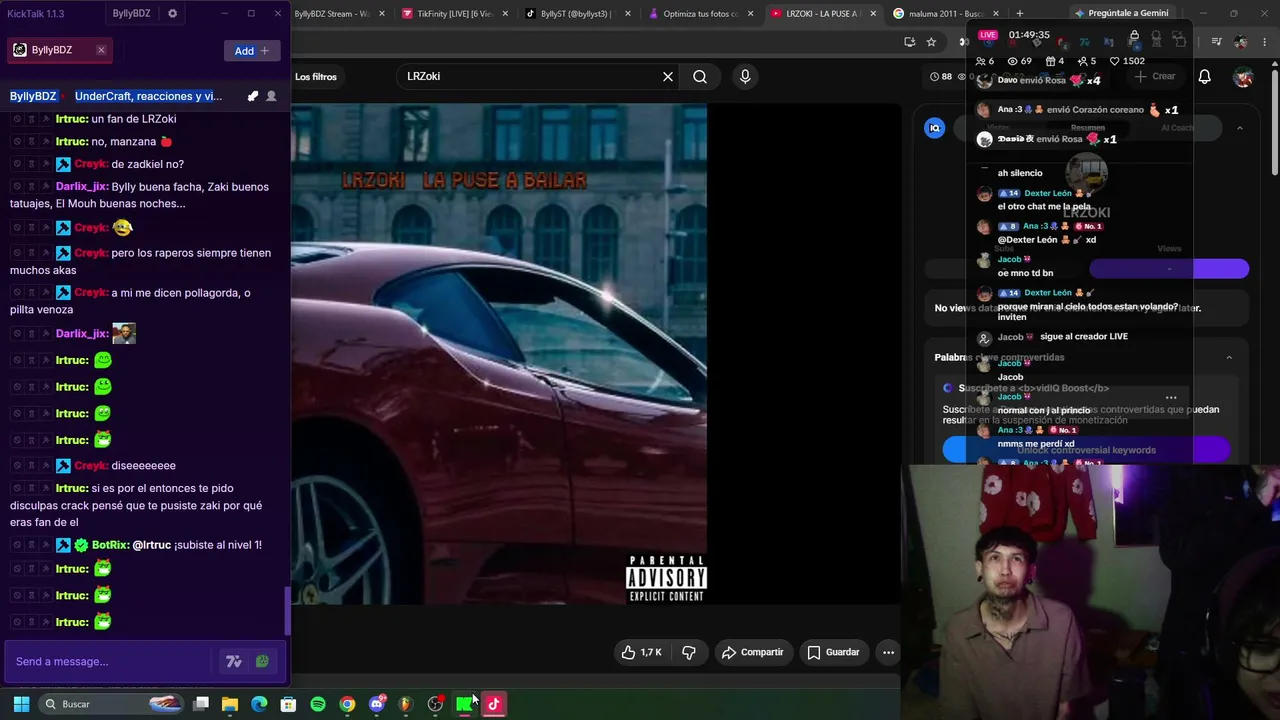This screenshot has width=1280, height=720.
Task: Click Darlix_jix's image thumbnail in chat
Action: (124, 333)
